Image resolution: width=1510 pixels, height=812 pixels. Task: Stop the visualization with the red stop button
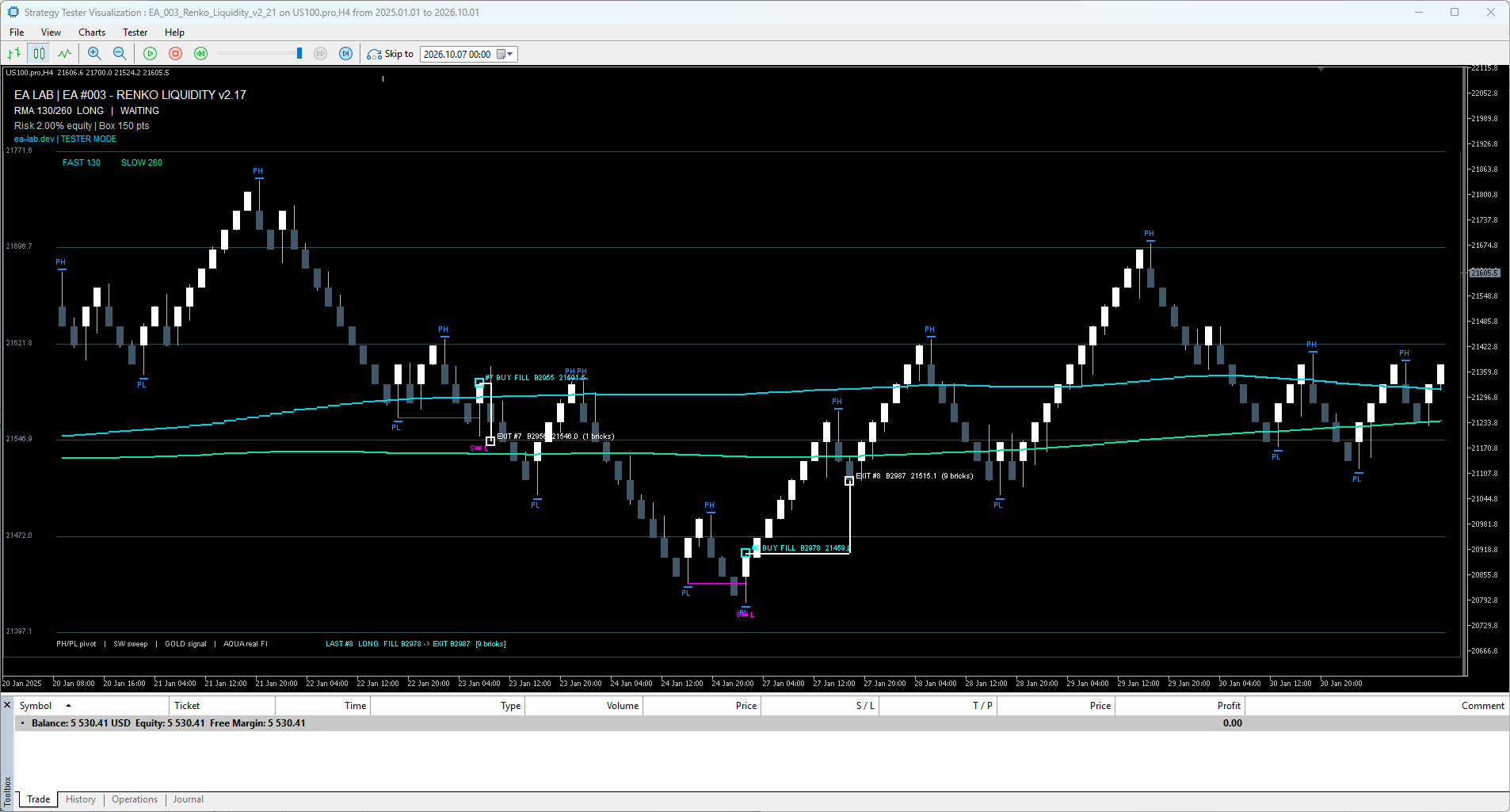[176, 54]
